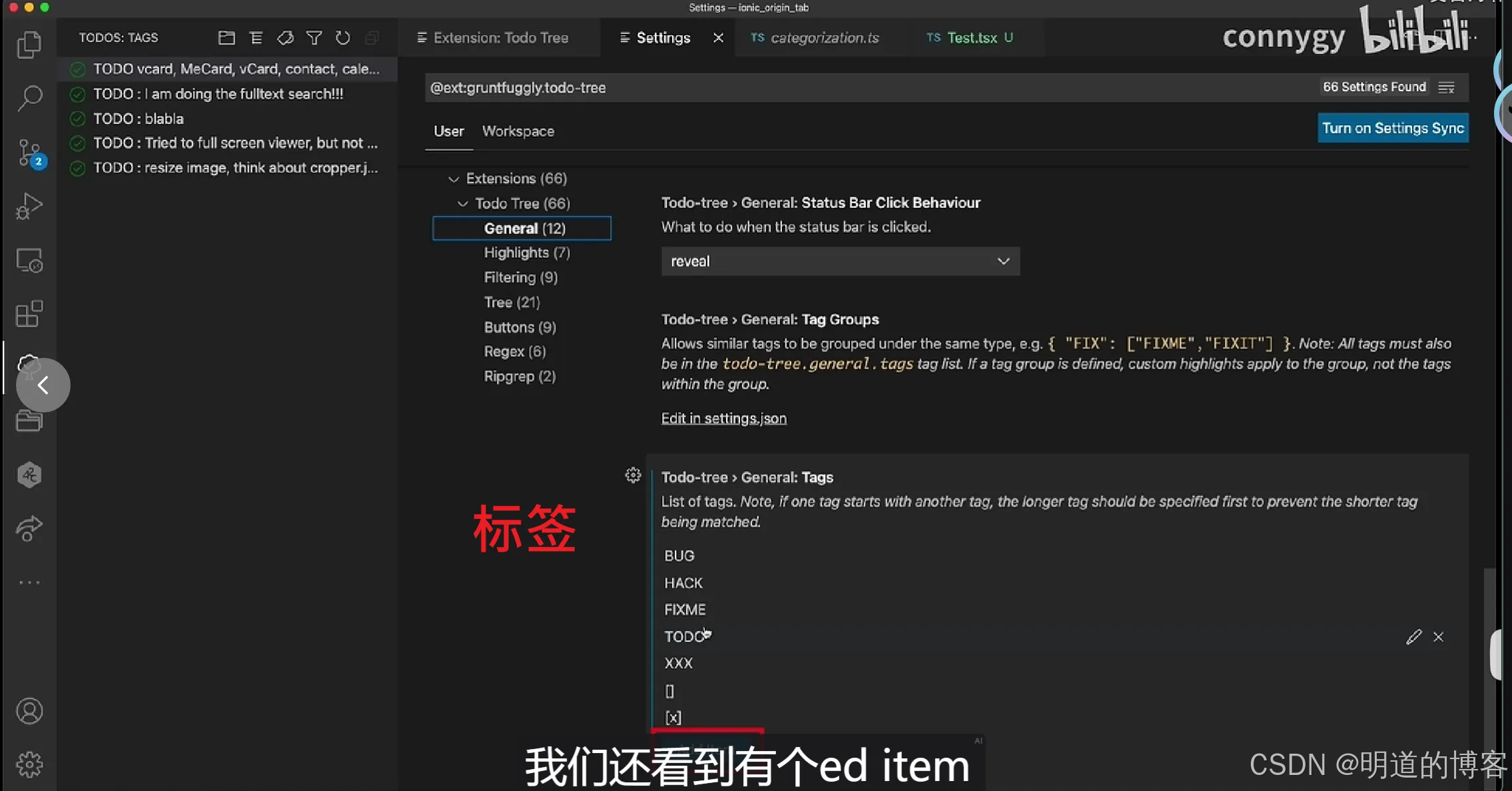Select the BUG tag in the Tags list
The width and height of the screenshot is (1512, 791).
(679, 556)
